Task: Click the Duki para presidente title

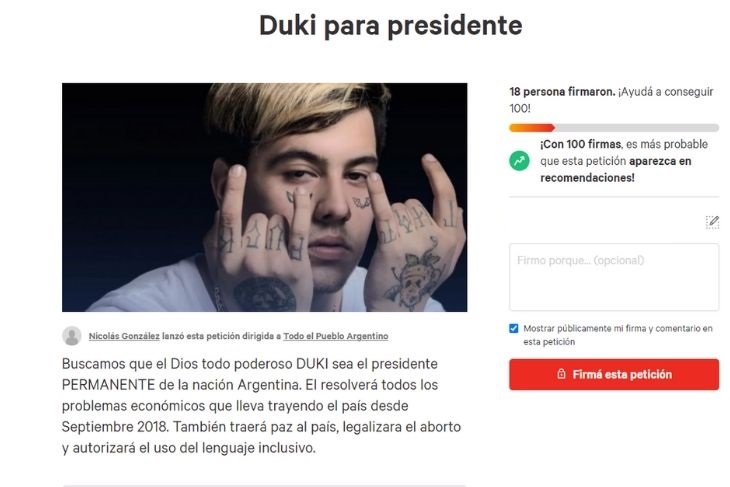Action: tap(390, 25)
